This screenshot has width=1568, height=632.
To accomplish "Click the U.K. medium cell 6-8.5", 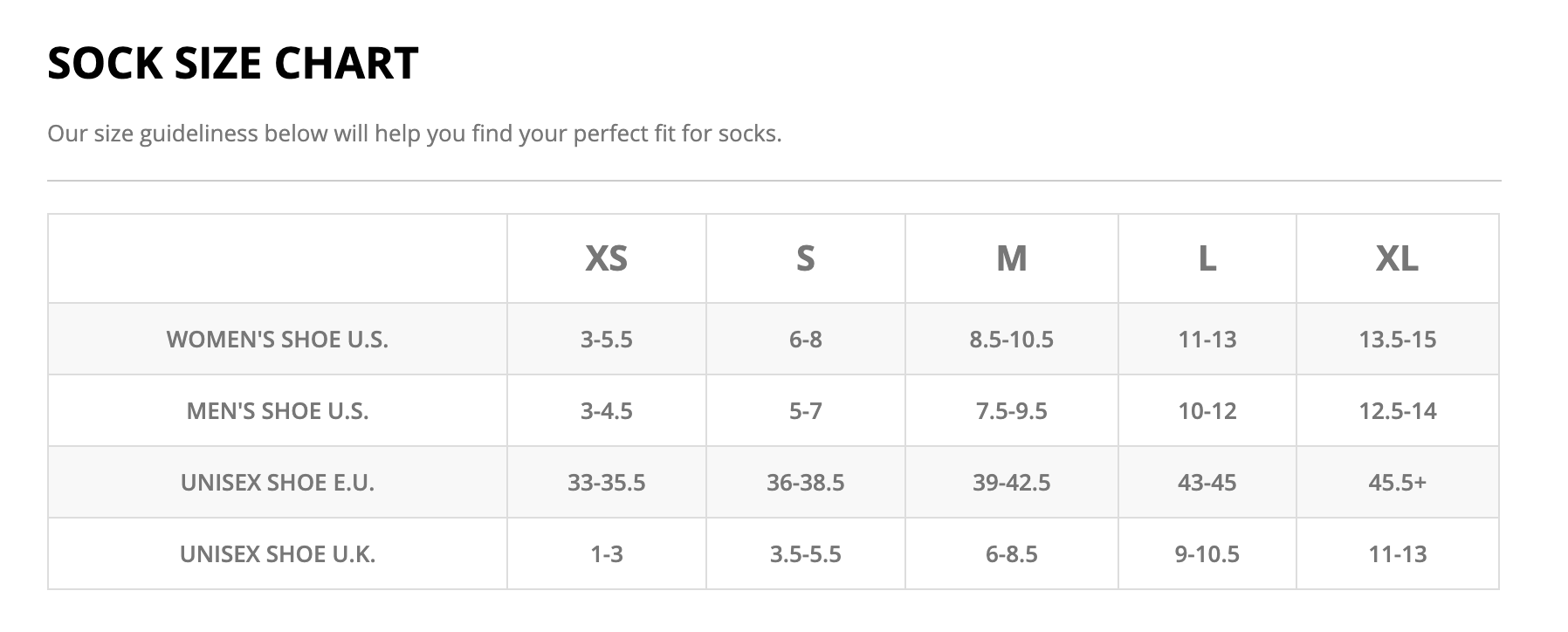I will pyautogui.click(x=1011, y=553).
